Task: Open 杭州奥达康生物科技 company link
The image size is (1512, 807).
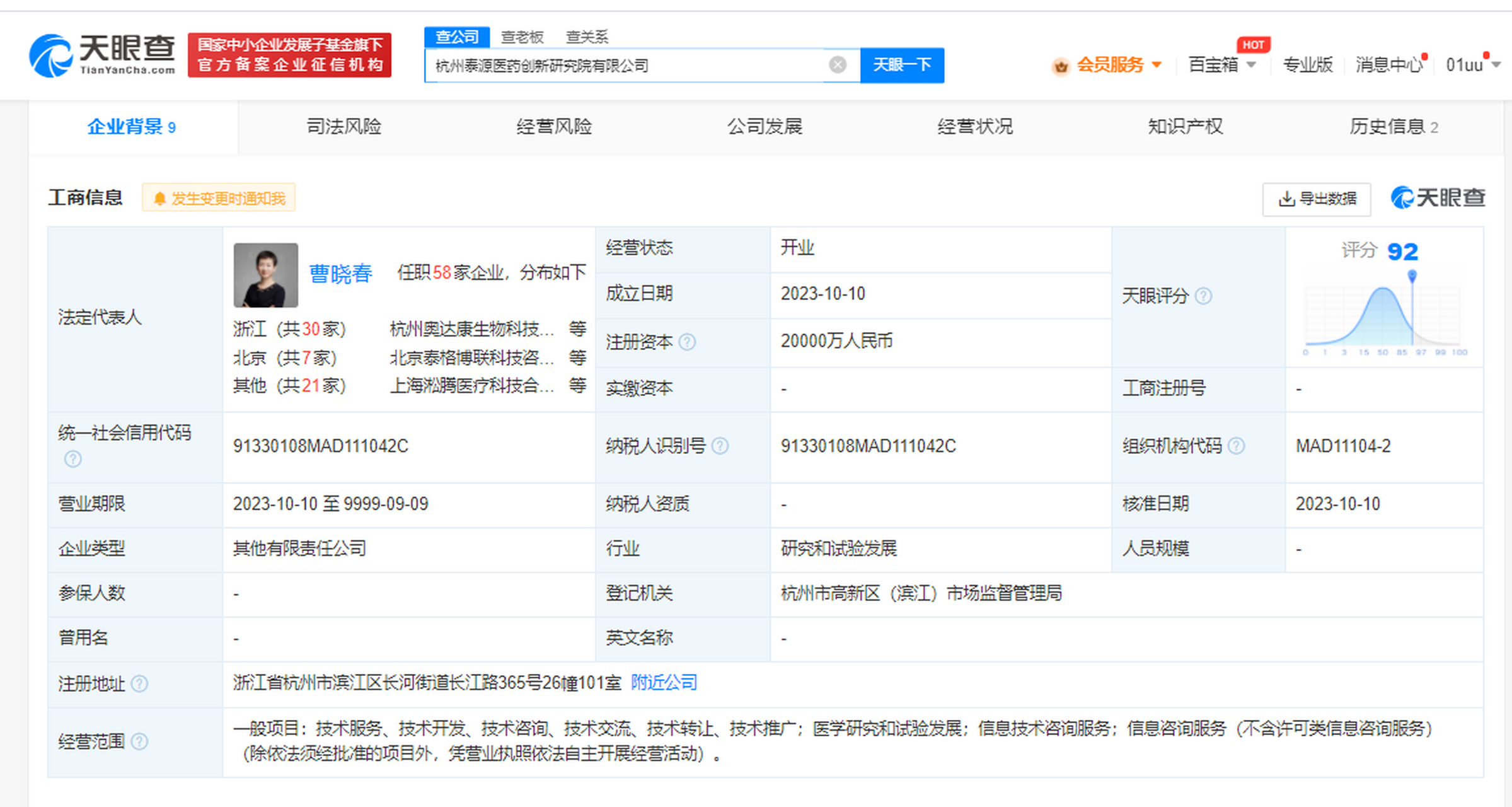Action: 471,328
